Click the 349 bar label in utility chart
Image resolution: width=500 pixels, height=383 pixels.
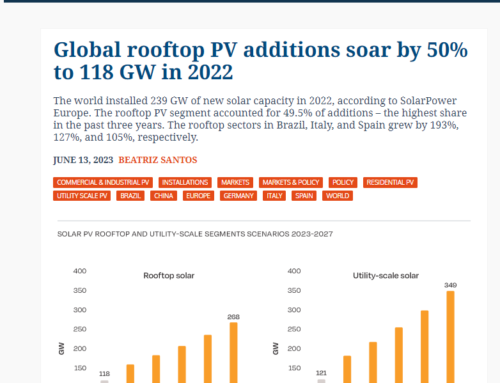click(x=450, y=285)
